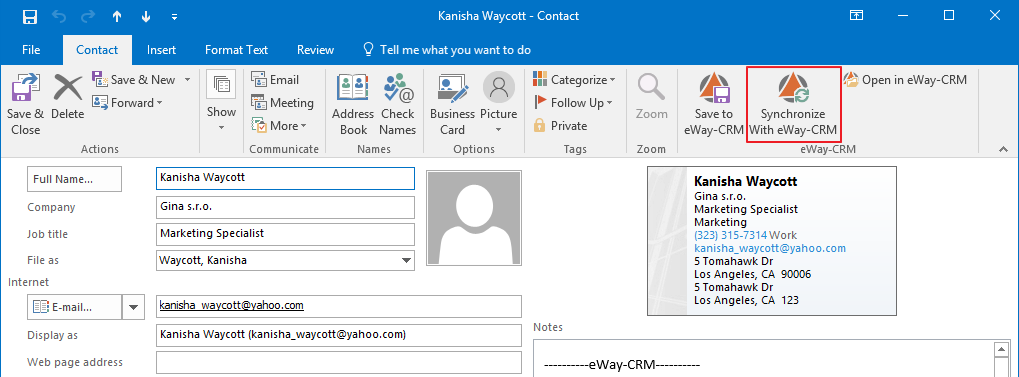This screenshot has width=1019, height=377.
Task: Click Save & New
Action: click(135, 80)
